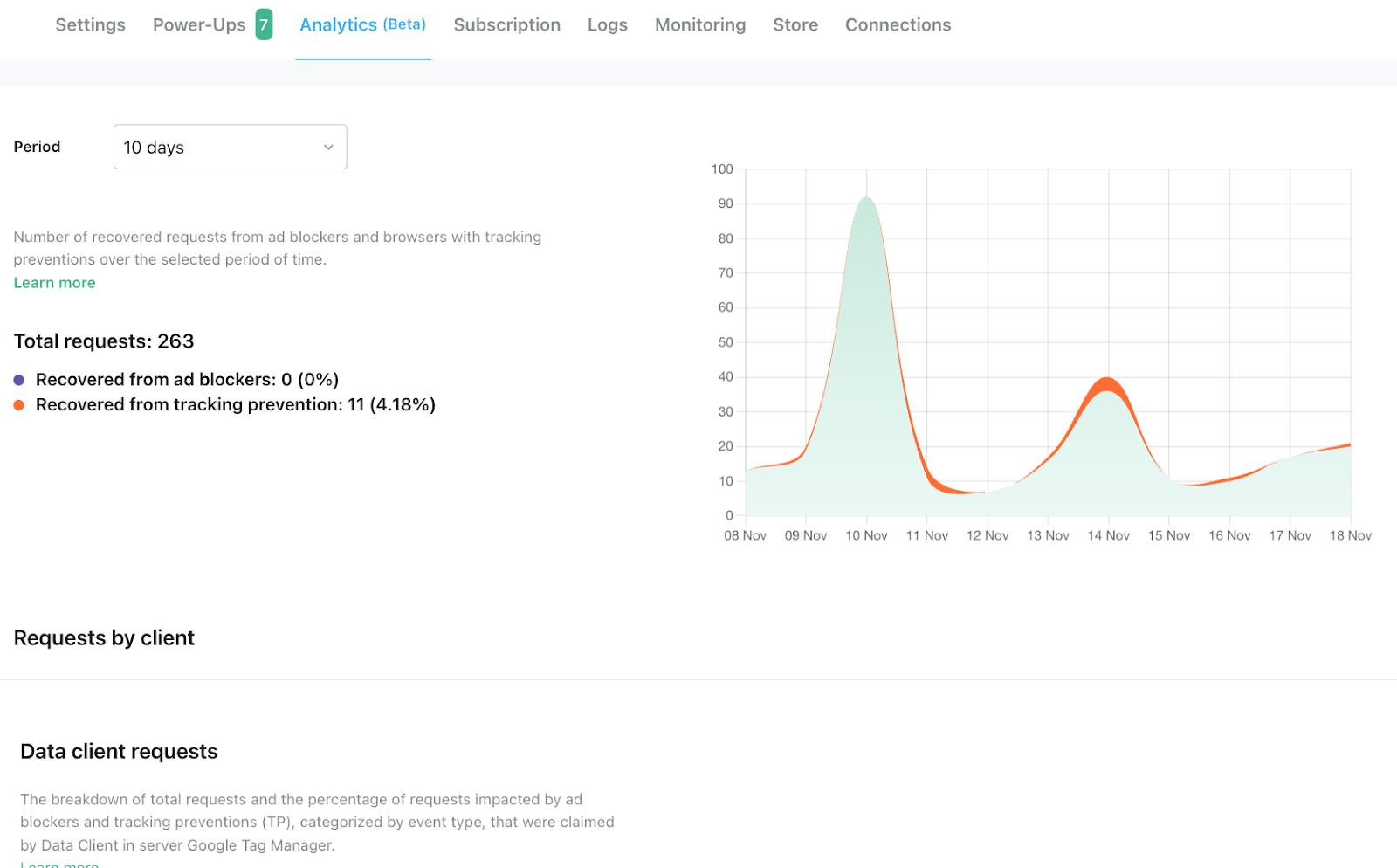This screenshot has width=1397, height=868.
Task: Click Recovered from tracking prevention: 11 (4.18%)
Action: pos(236,404)
